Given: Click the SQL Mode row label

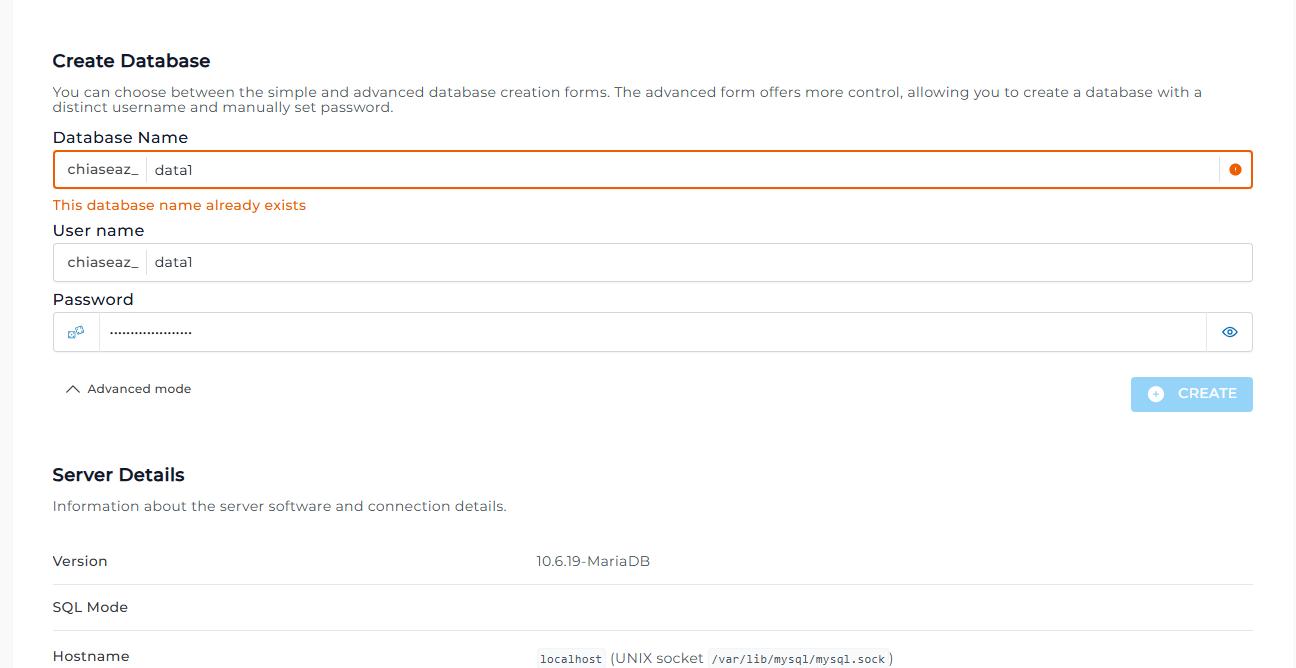Looking at the screenshot, I should tap(90, 607).
